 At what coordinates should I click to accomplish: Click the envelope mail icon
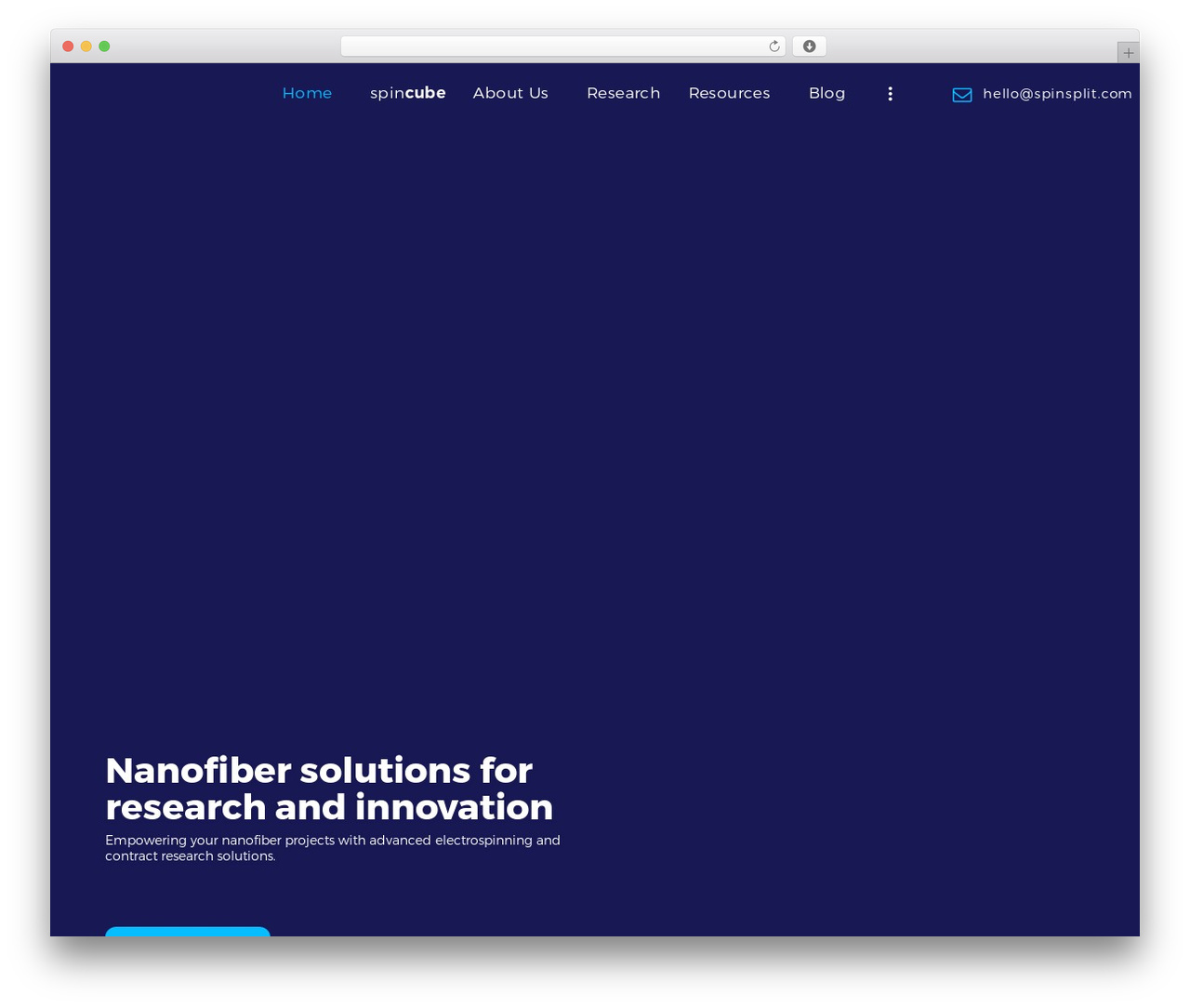962,95
